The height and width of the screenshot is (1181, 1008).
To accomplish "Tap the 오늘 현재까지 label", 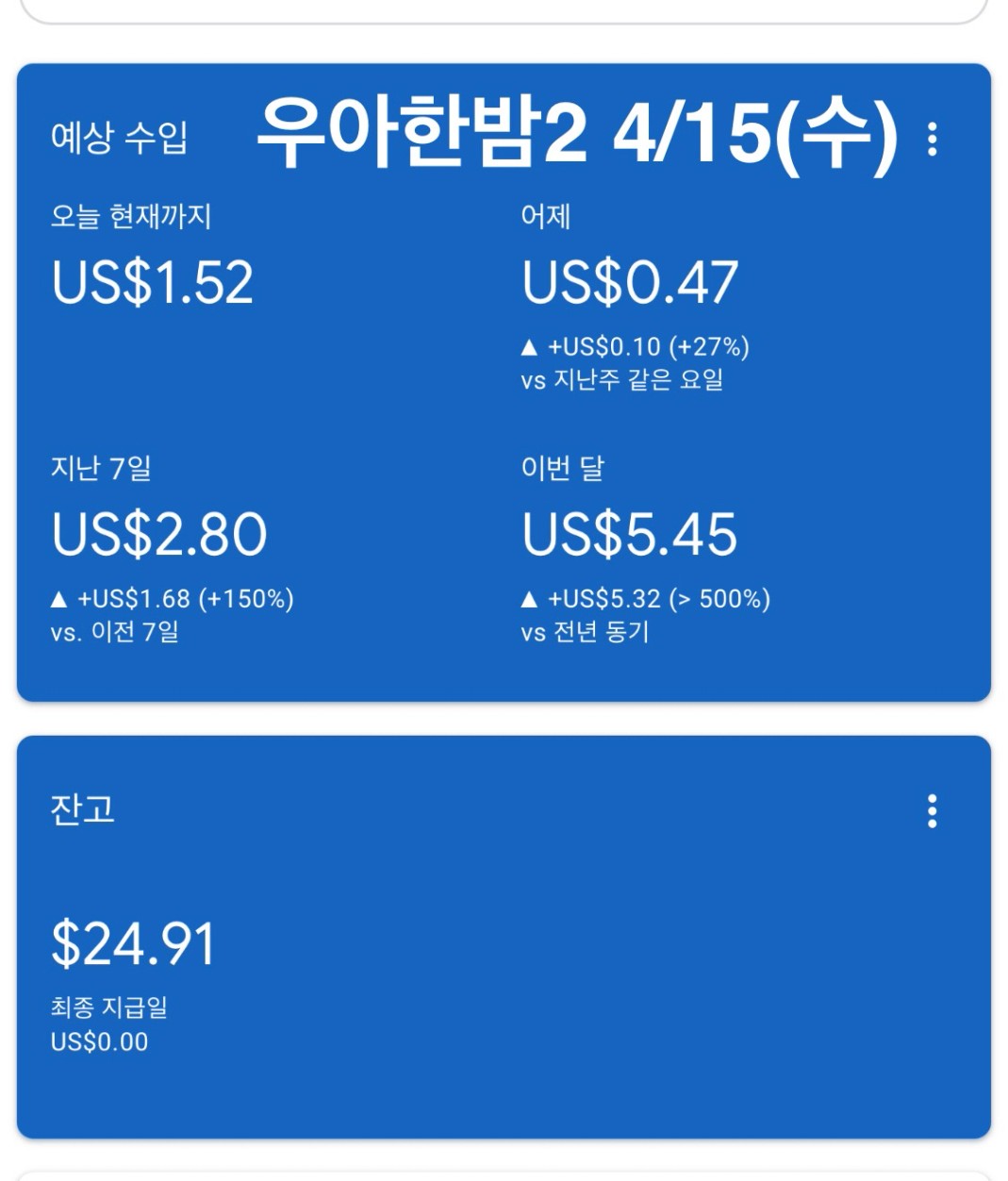I will (x=131, y=217).
